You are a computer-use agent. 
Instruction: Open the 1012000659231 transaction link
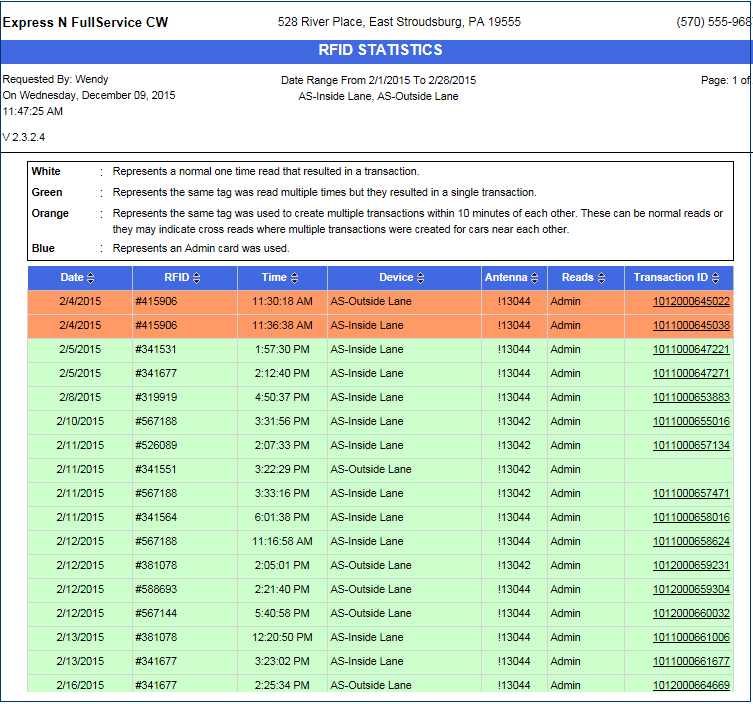click(691, 565)
